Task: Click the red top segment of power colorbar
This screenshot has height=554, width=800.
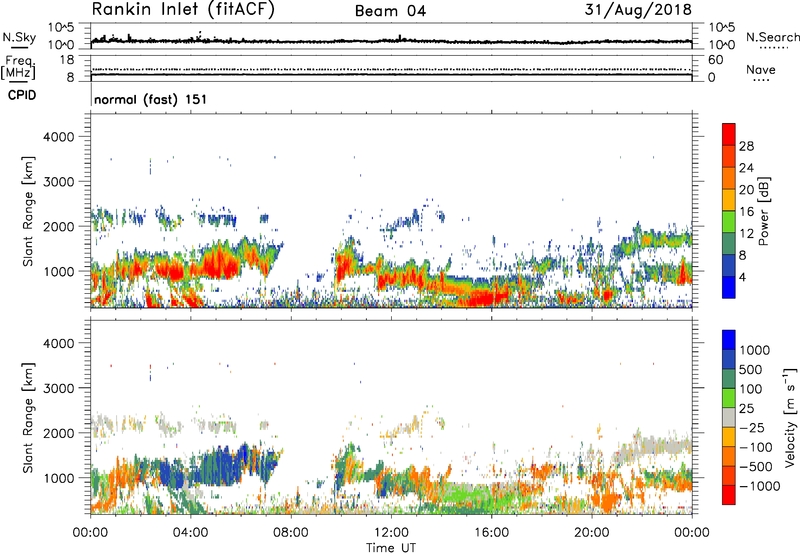Action: tap(729, 134)
